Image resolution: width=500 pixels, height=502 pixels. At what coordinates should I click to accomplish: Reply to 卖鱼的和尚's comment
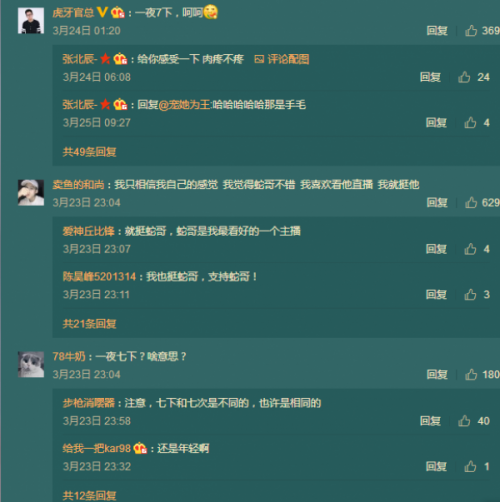[x=437, y=202]
